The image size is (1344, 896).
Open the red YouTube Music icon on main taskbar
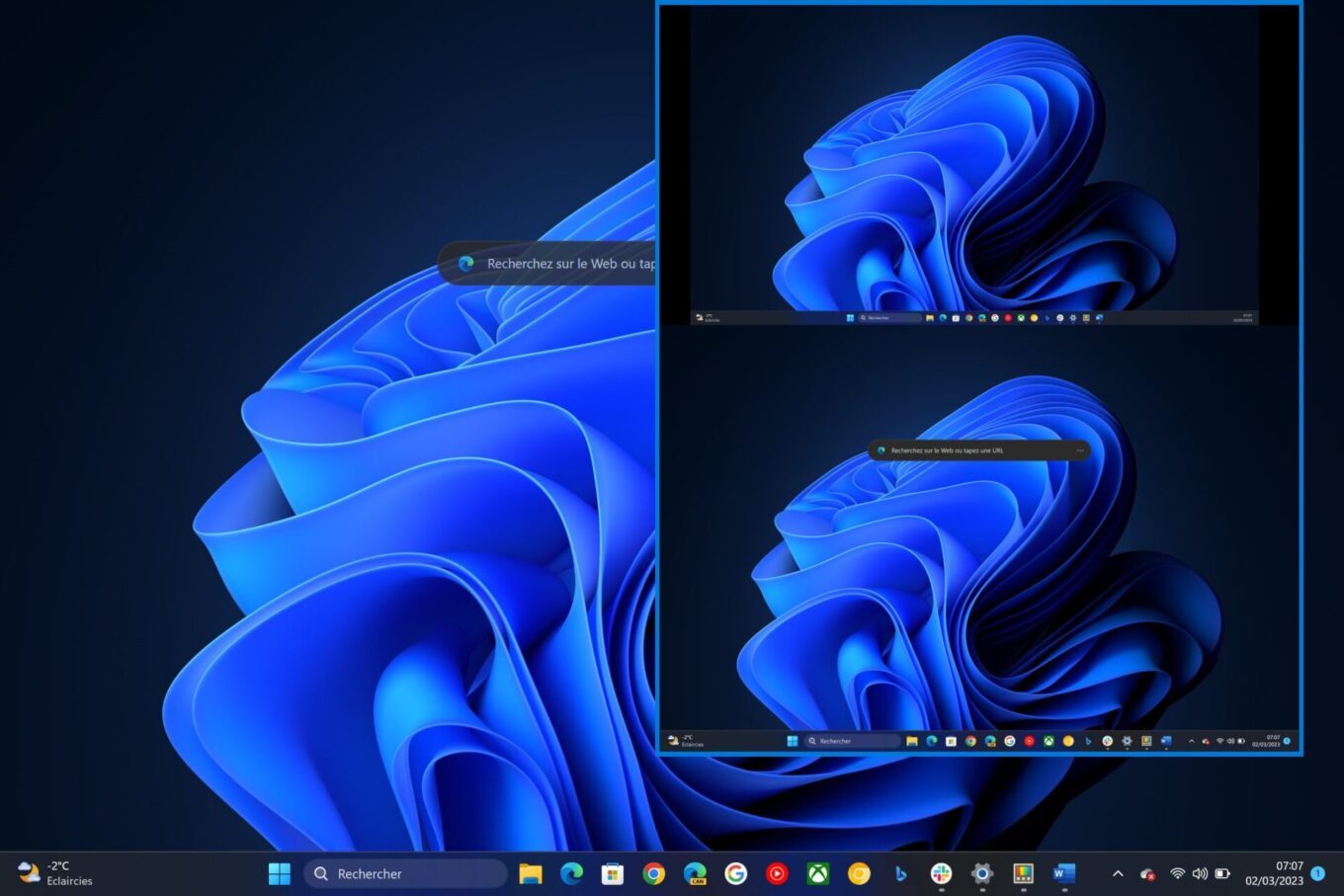777,873
